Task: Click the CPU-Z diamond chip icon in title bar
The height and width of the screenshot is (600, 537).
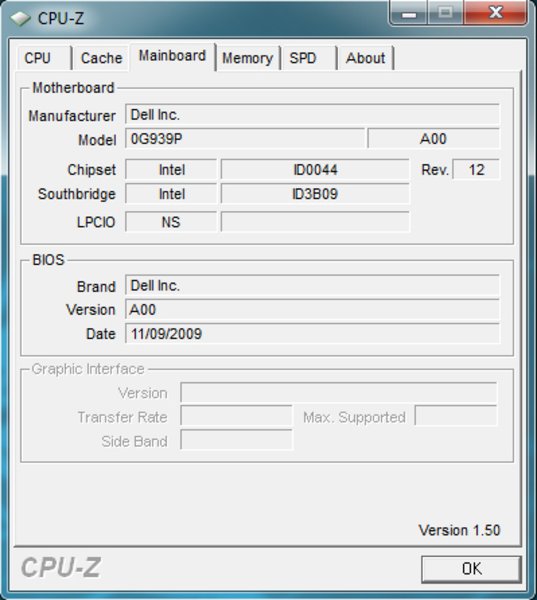Action: [x=20, y=18]
